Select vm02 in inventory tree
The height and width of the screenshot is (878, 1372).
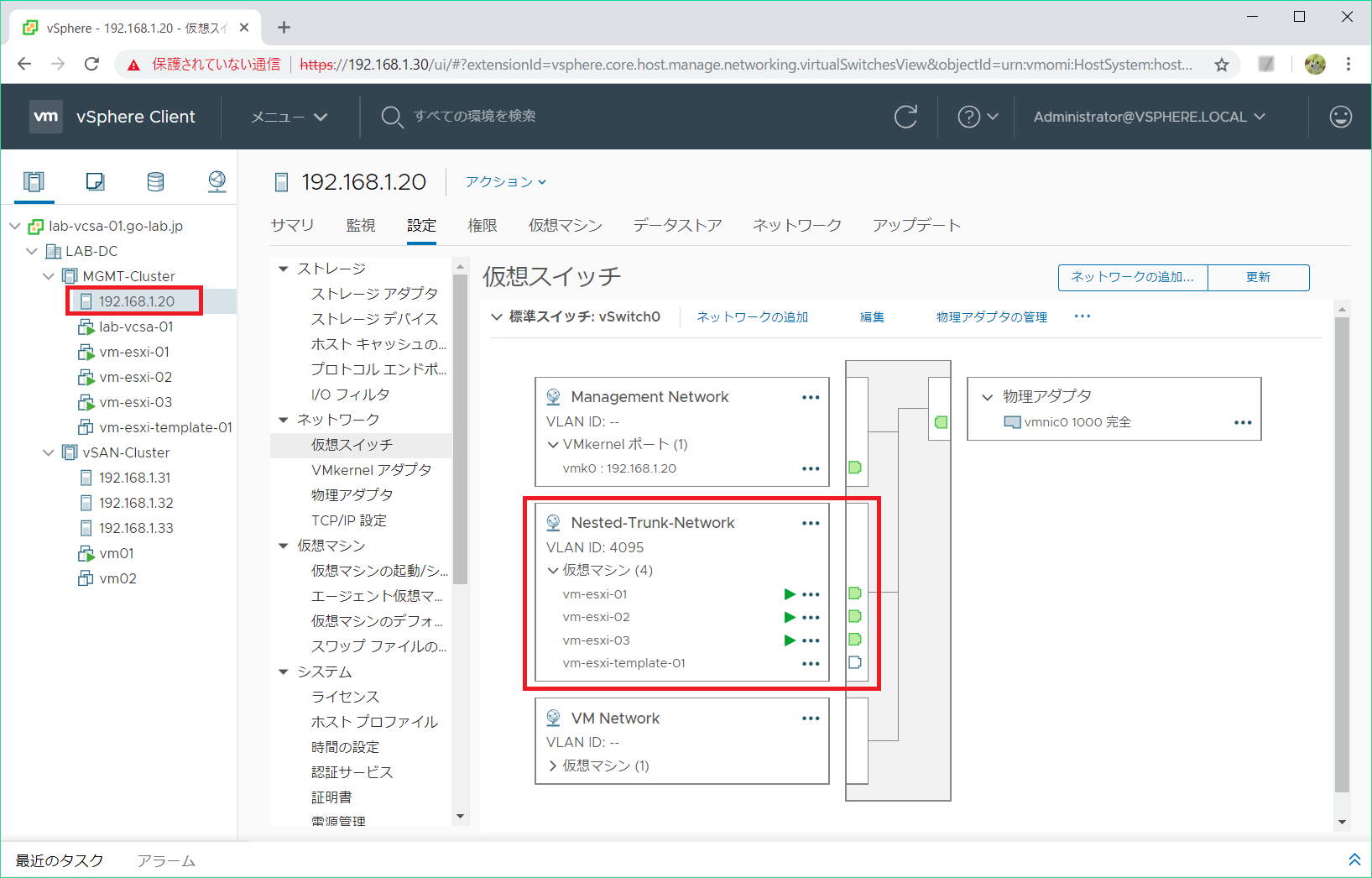coord(117,578)
